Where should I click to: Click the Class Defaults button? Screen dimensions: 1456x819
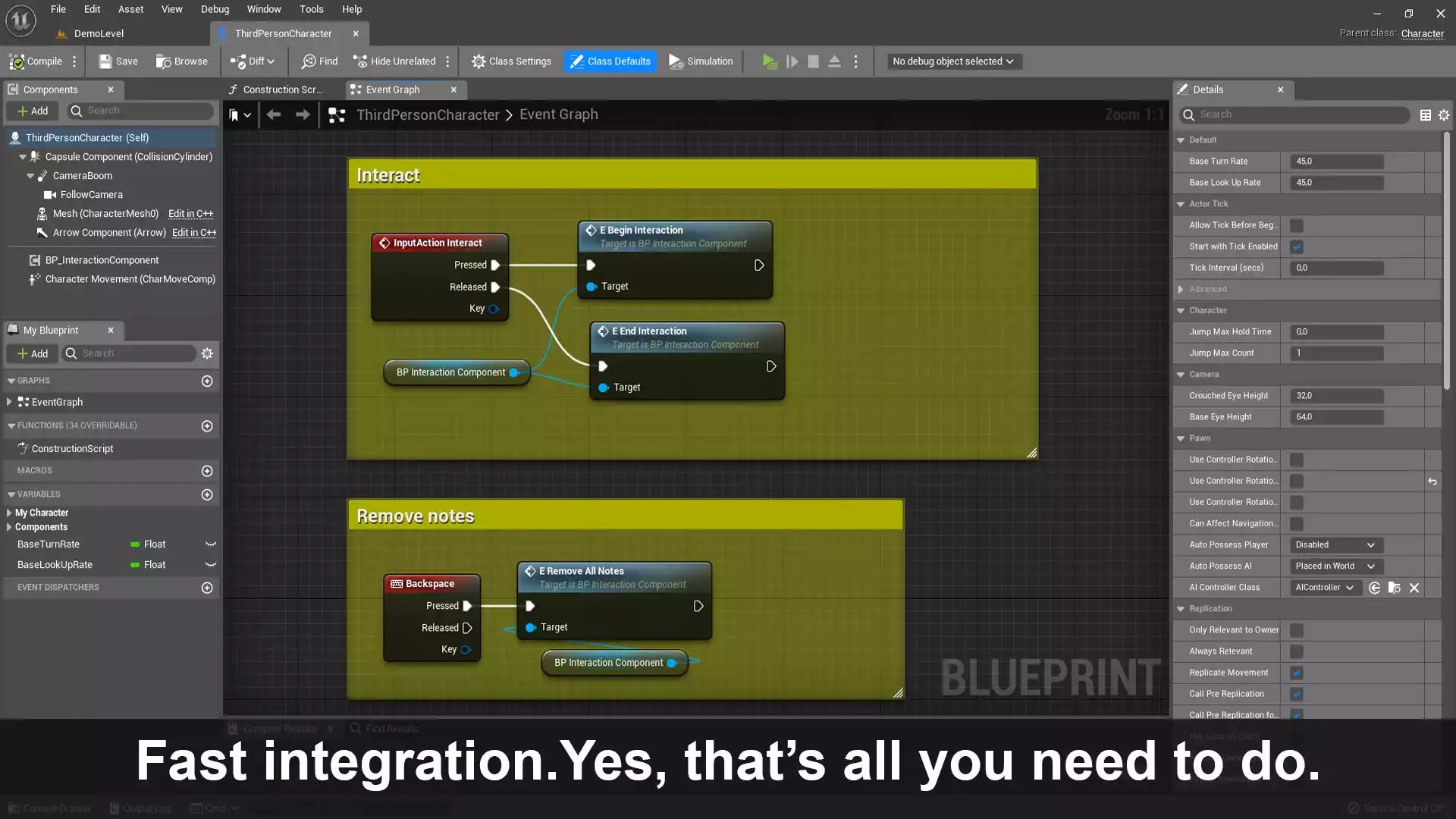click(x=610, y=61)
